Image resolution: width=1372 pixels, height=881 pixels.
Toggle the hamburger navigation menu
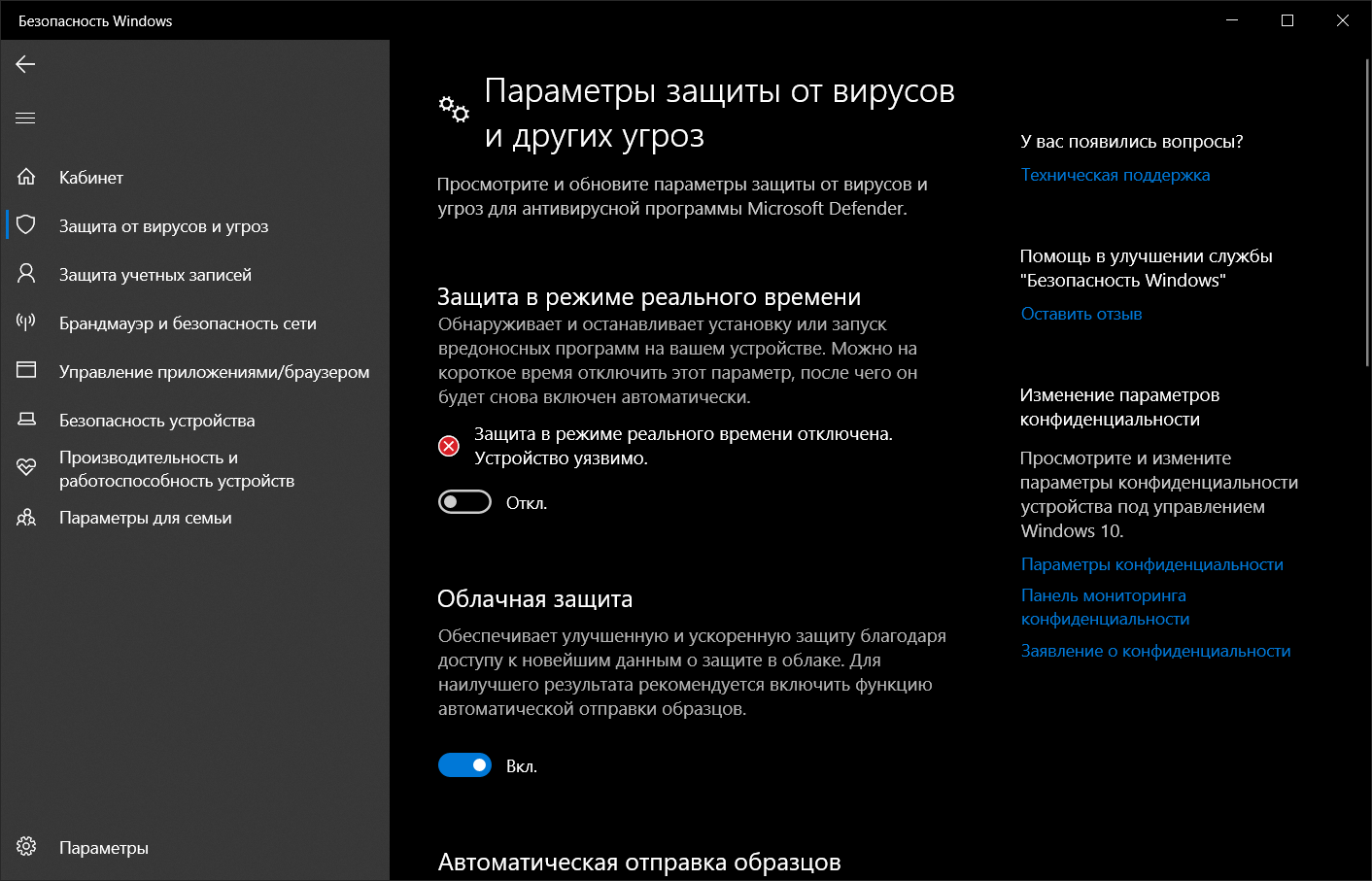coord(25,119)
